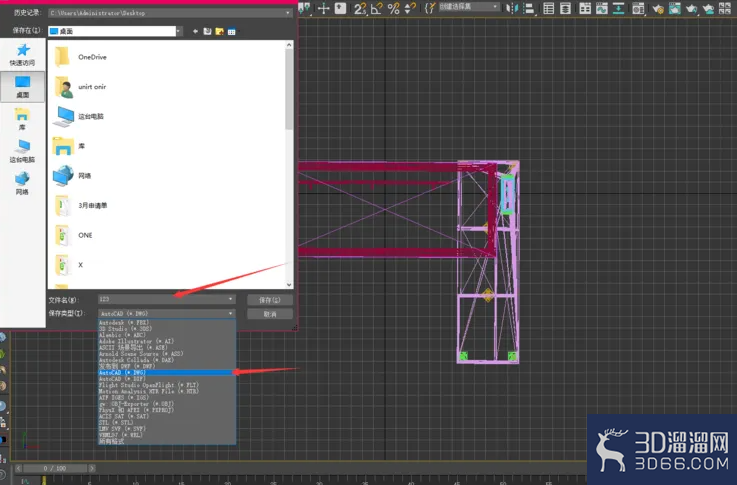Choose 所有格式 all formats entry
Image resolution: width=737 pixels, height=485 pixels.
166,441
